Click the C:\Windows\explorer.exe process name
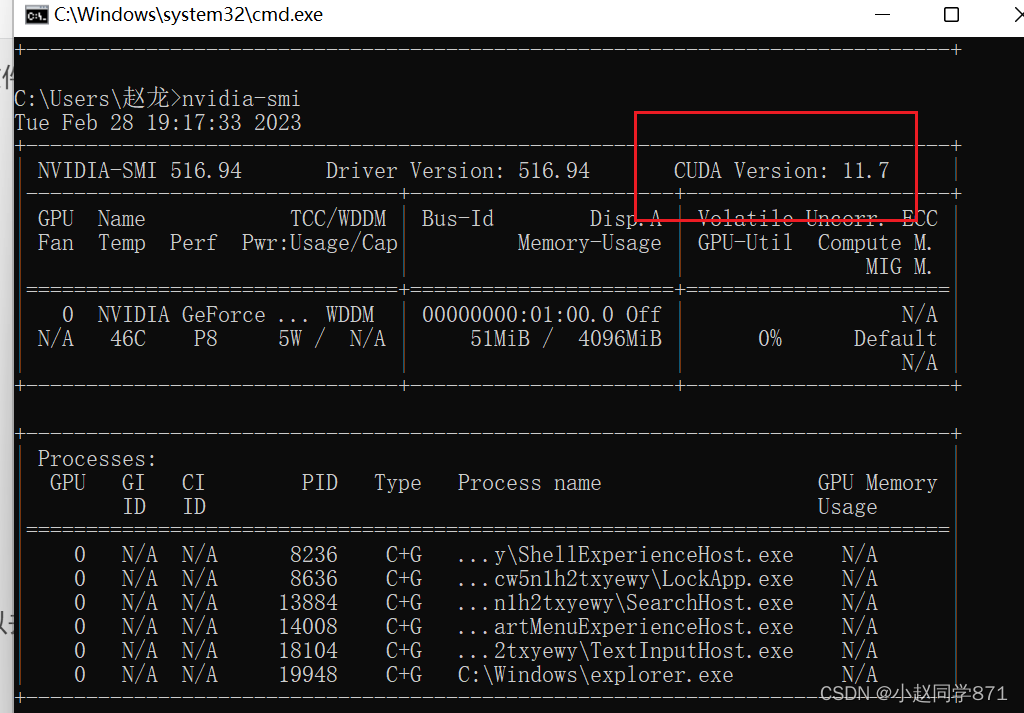 click(x=596, y=674)
